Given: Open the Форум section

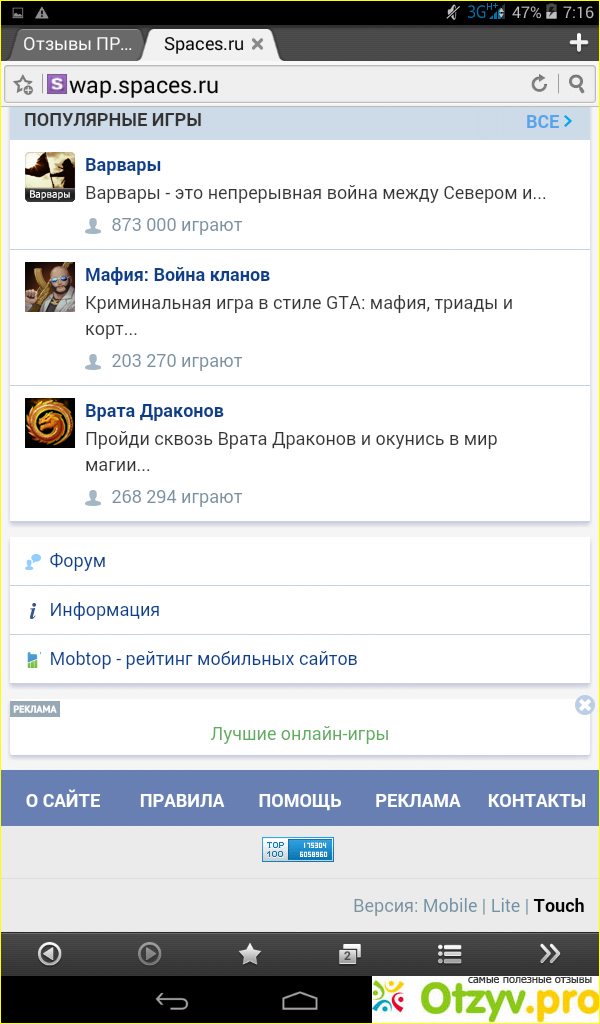Looking at the screenshot, I should (x=78, y=561).
